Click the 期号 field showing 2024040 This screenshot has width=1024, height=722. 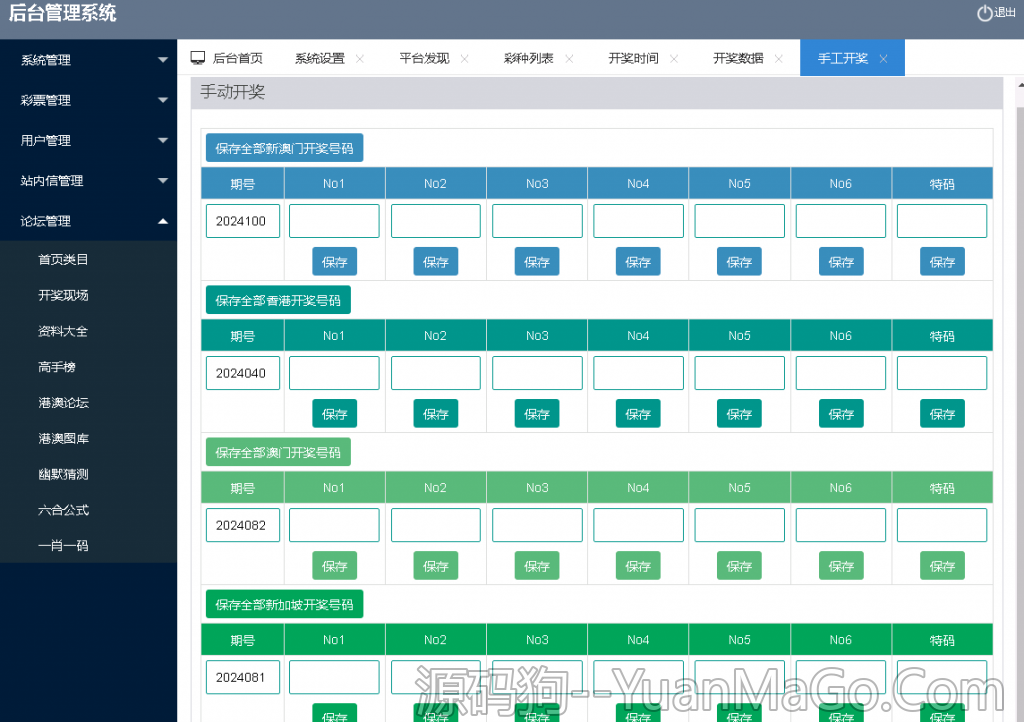click(x=242, y=373)
